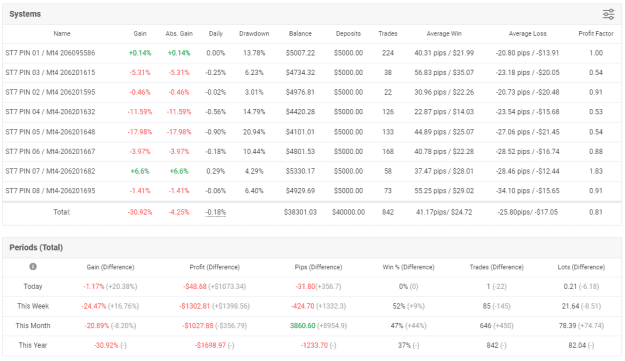Open ST7 PIN 06 / Mt4-206201667 system
The image size is (625, 361).
(50, 151)
